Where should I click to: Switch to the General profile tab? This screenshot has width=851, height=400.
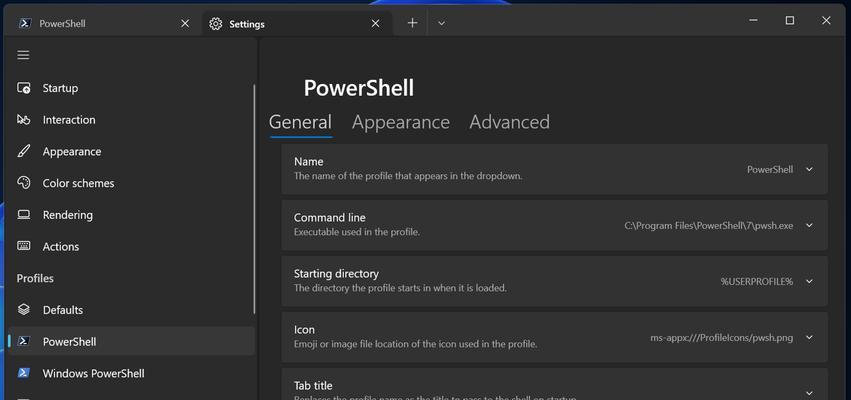coord(300,122)
